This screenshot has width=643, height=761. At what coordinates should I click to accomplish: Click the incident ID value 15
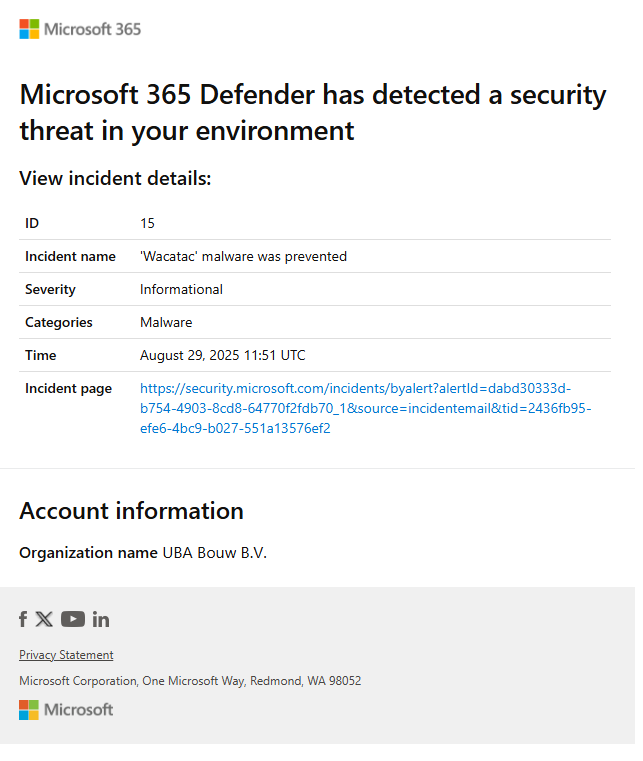point(147,223)
